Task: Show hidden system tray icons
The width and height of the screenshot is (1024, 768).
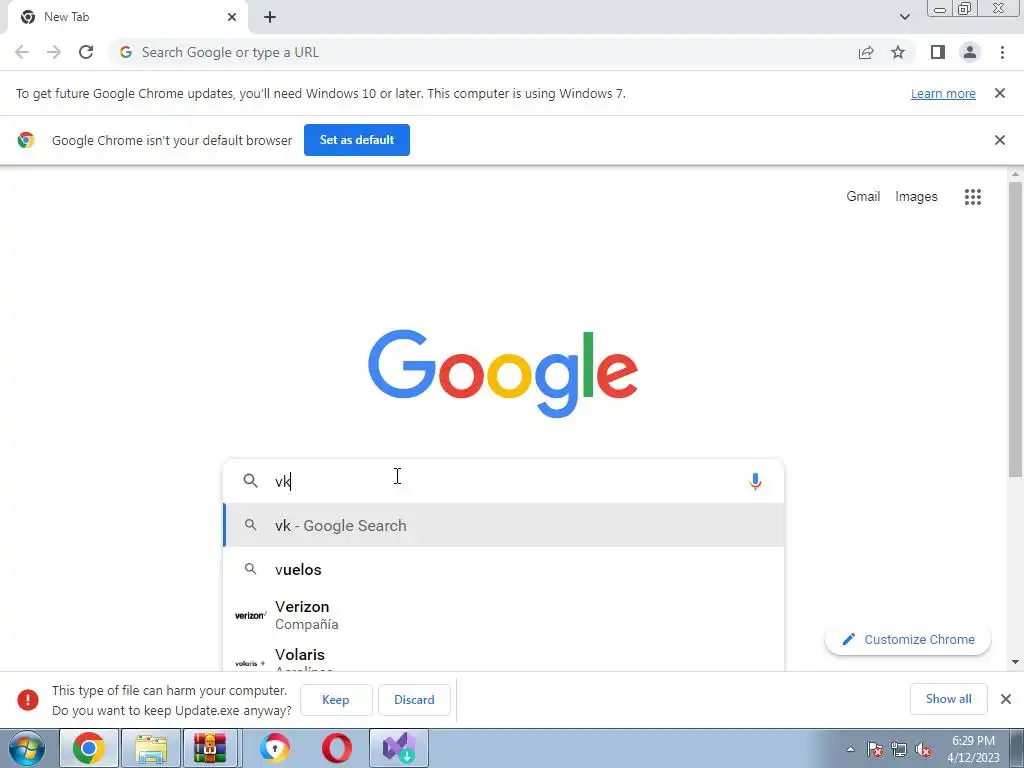Action: point(850,750)
